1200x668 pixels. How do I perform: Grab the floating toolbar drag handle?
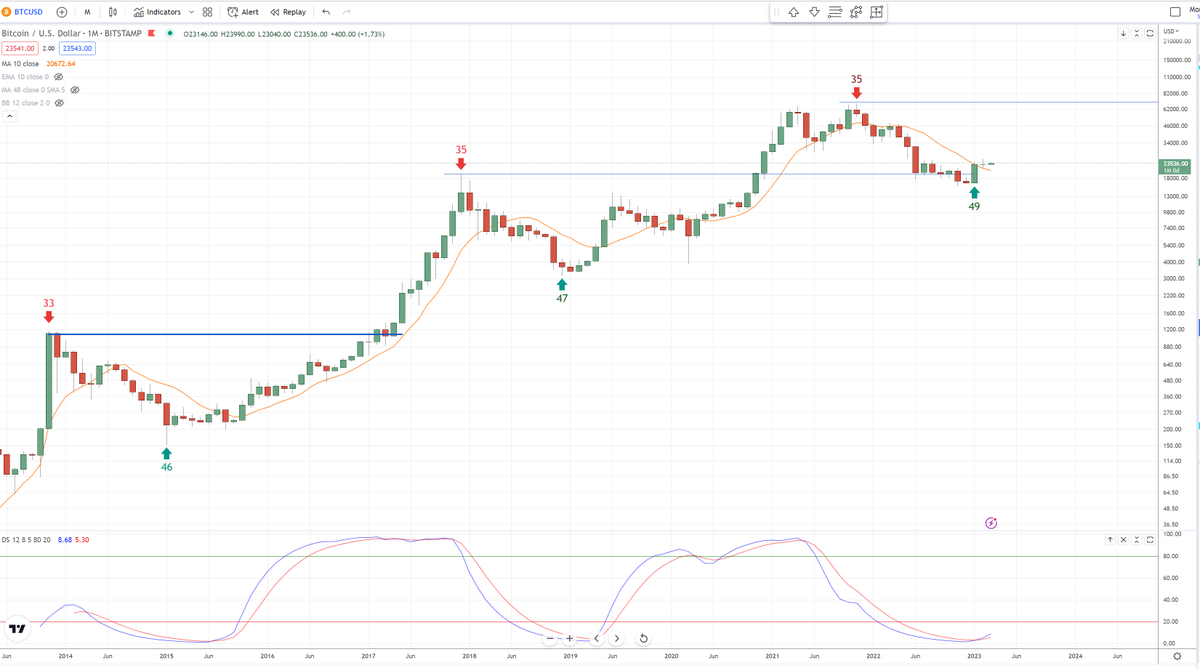(776, 12)
